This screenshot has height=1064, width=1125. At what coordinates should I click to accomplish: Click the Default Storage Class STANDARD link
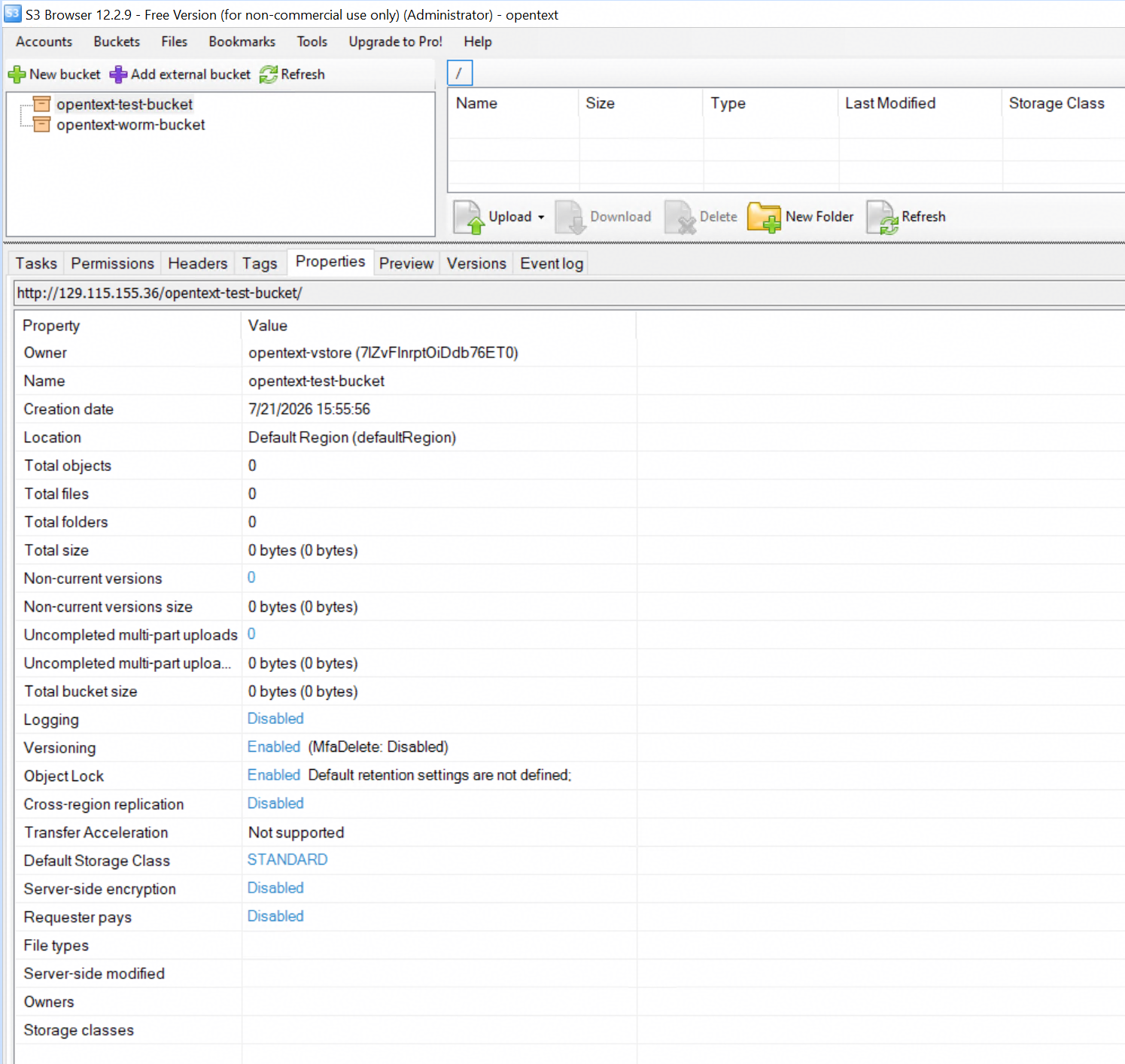click(287, 859)
